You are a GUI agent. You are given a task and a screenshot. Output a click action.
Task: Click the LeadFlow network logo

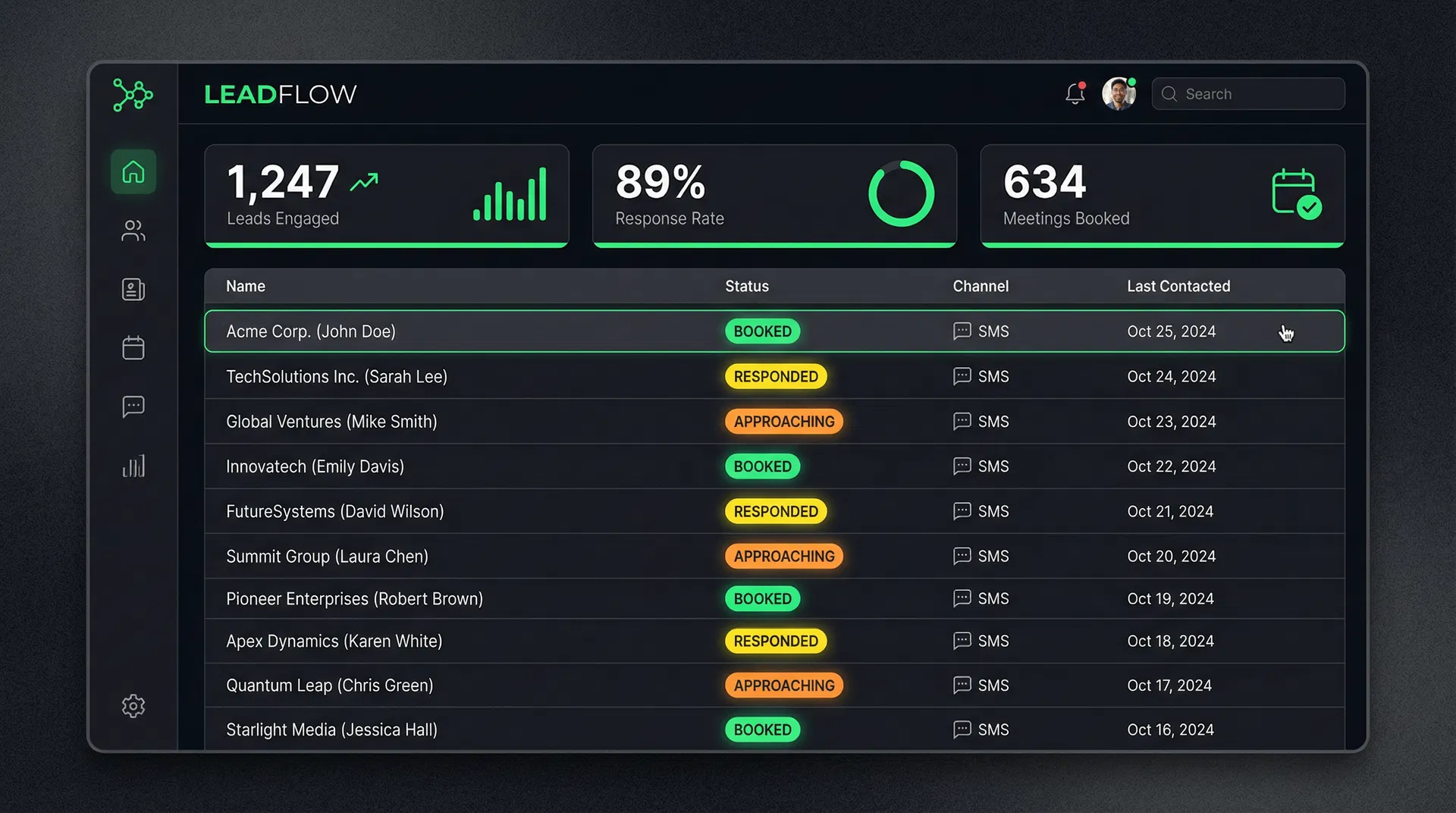[x=133, y=95]
